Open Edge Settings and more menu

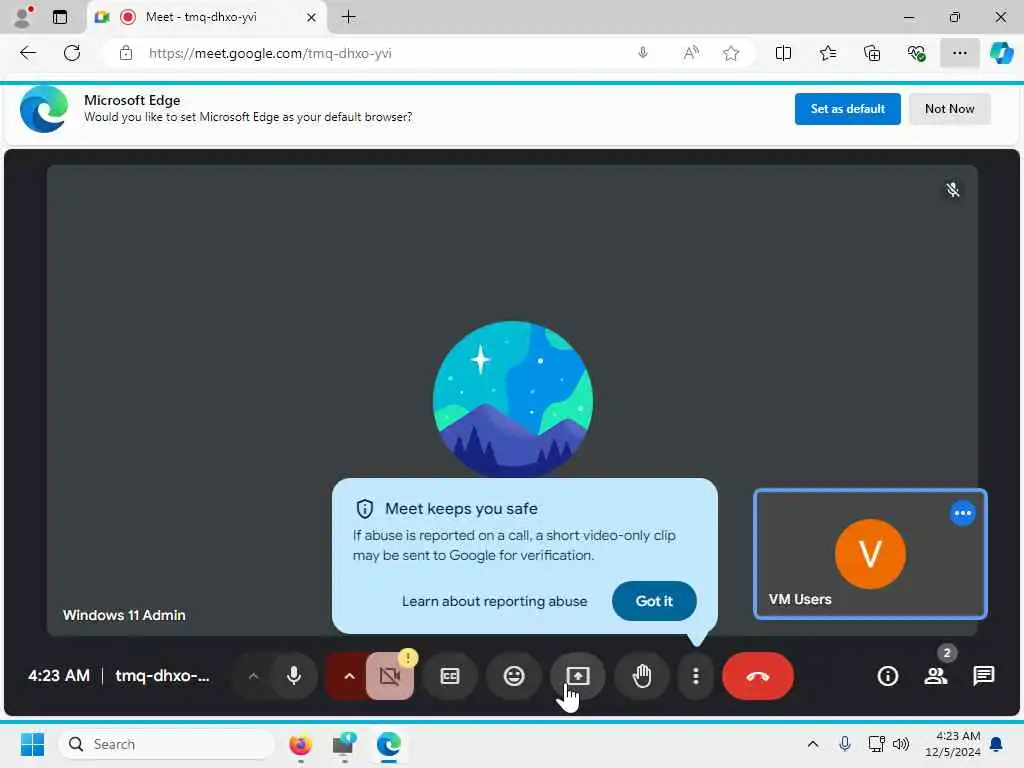(x=959, y=53)
